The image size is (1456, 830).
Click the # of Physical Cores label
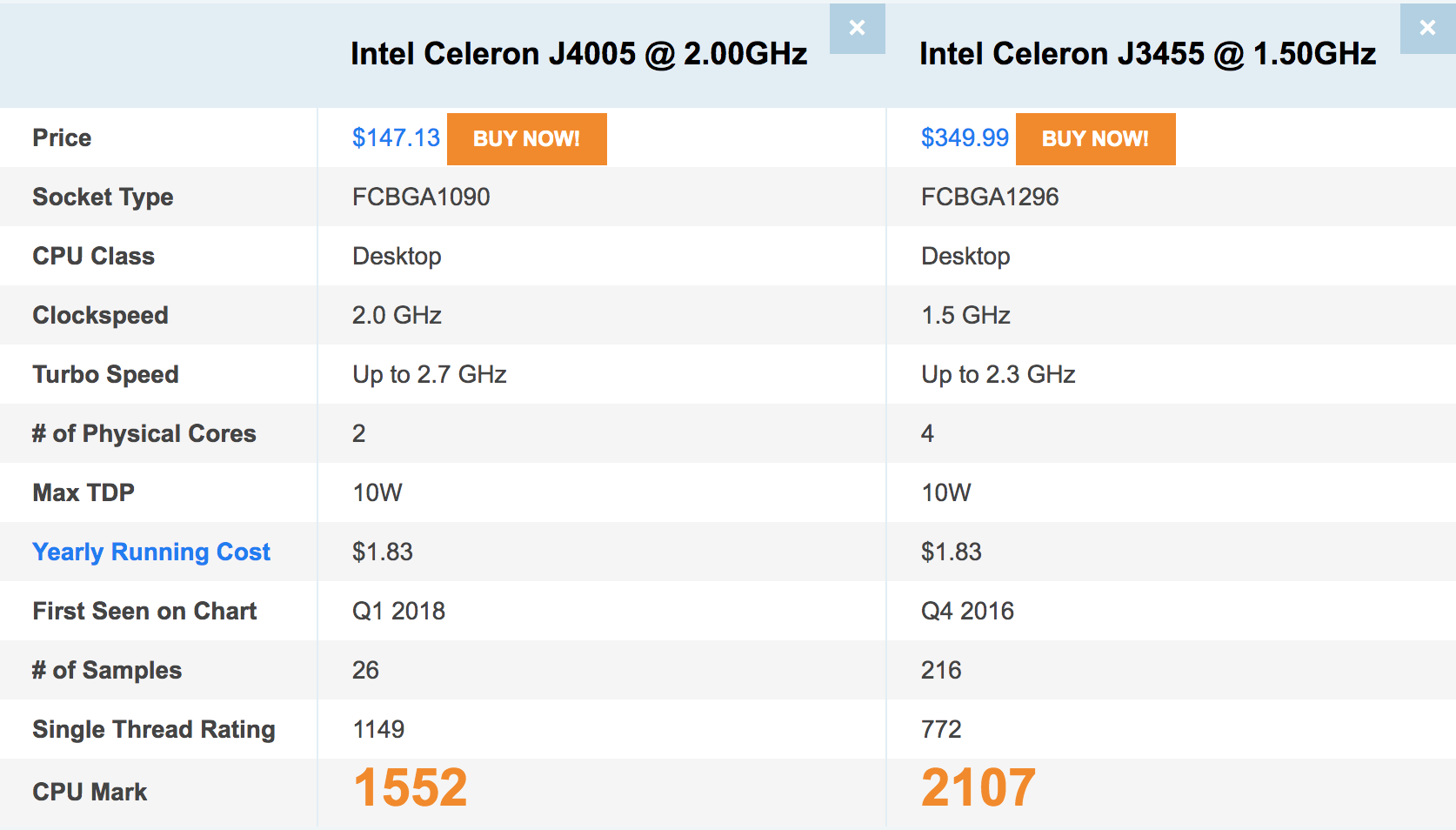(144, 433)
